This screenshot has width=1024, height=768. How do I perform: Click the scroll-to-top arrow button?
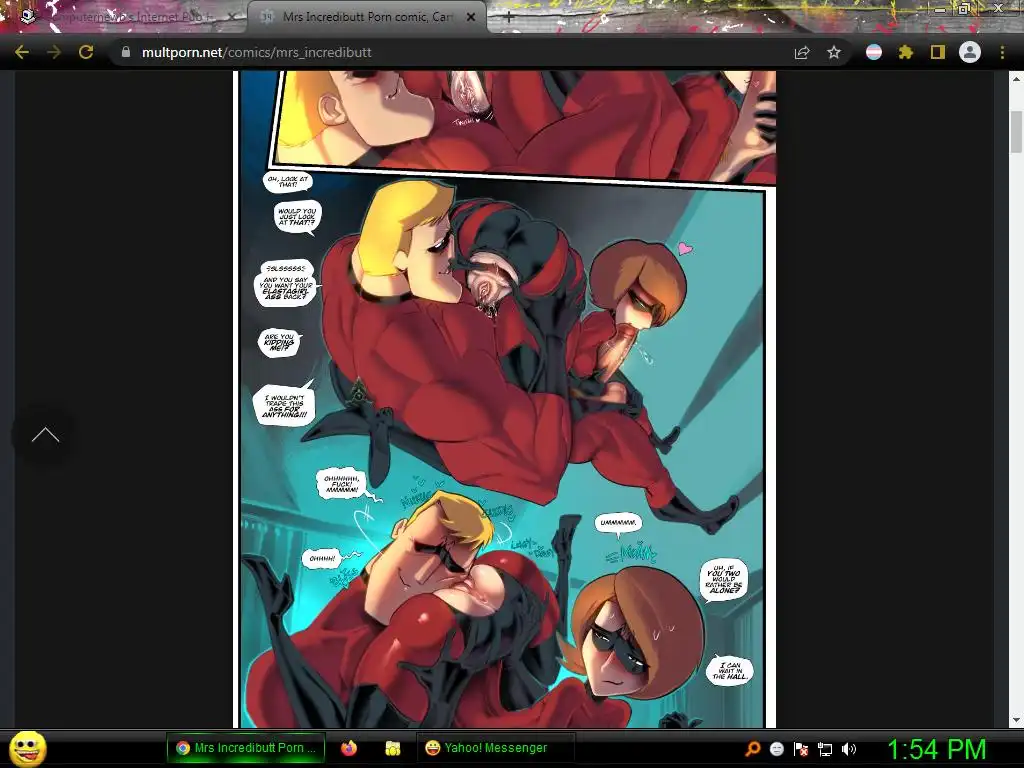pyautogui.click(x=45, y=435)
